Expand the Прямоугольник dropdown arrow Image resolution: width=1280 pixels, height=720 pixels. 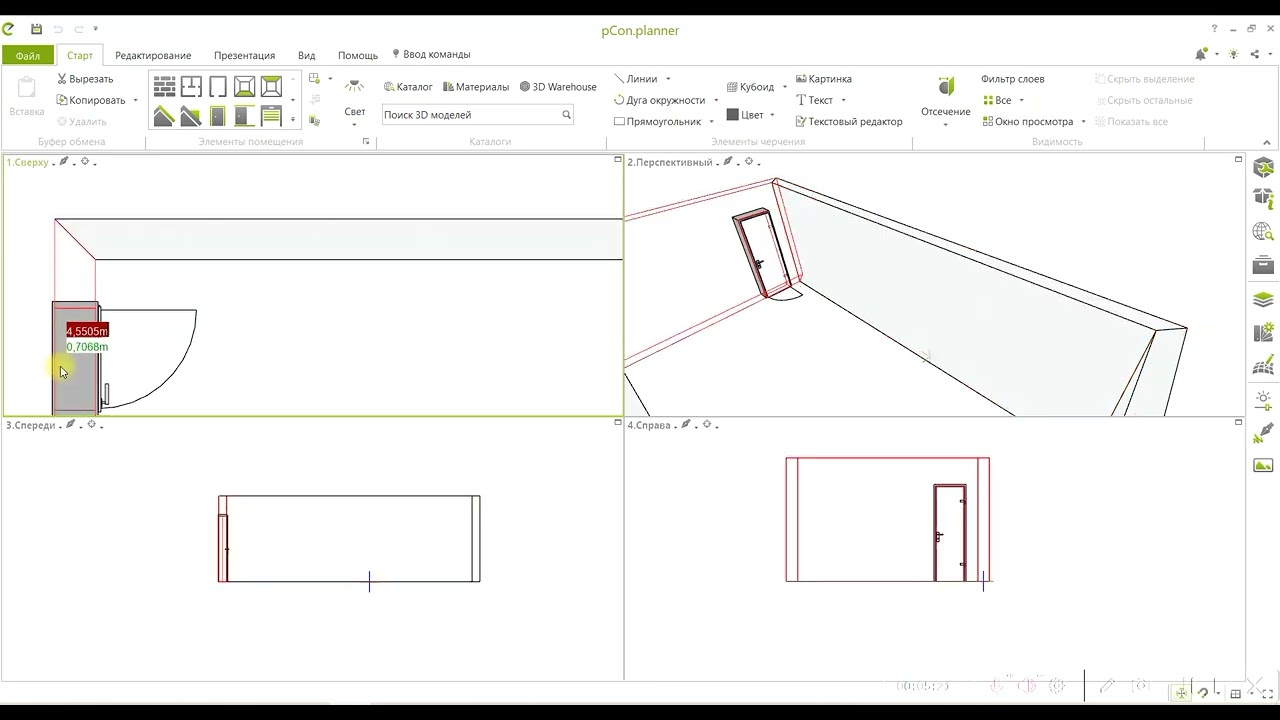[711, 122]
